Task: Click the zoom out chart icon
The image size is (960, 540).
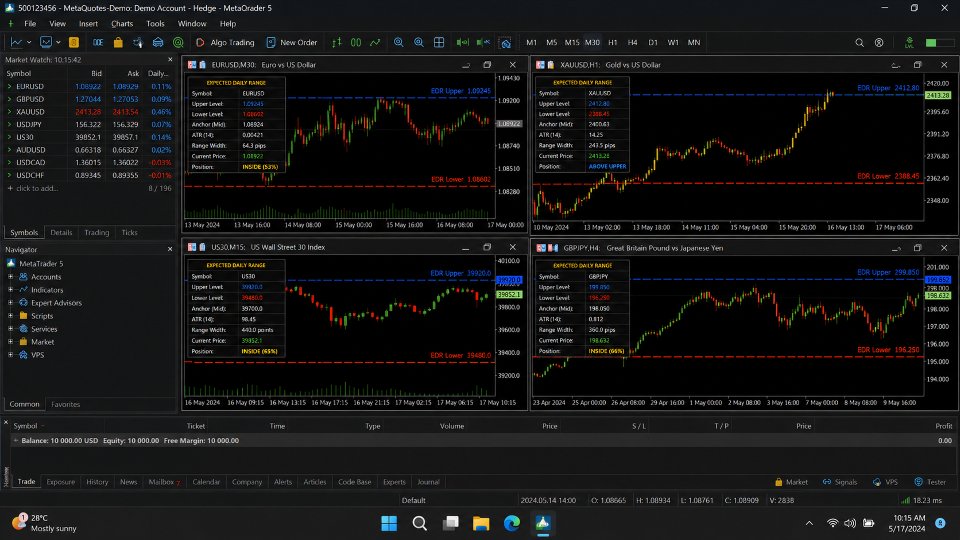Action: pyautogui.click(x=419, y=42)
